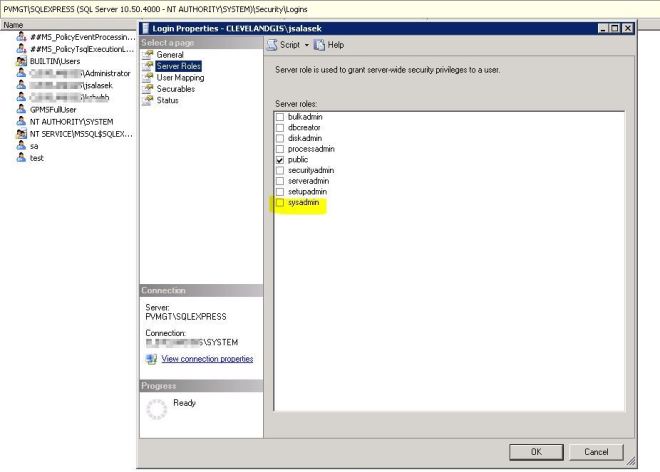
Task: Select the sa login icon
Action: [21, 146]
